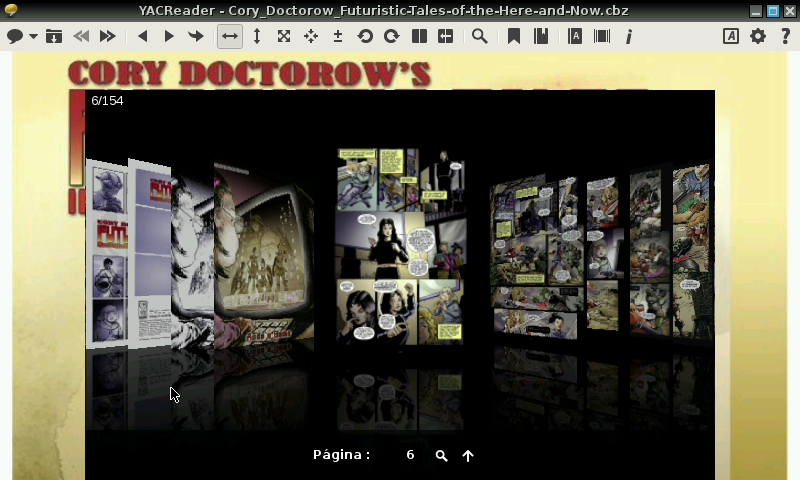
Task: Click the open comic speech-bubble icon
Action: point(15,36)
